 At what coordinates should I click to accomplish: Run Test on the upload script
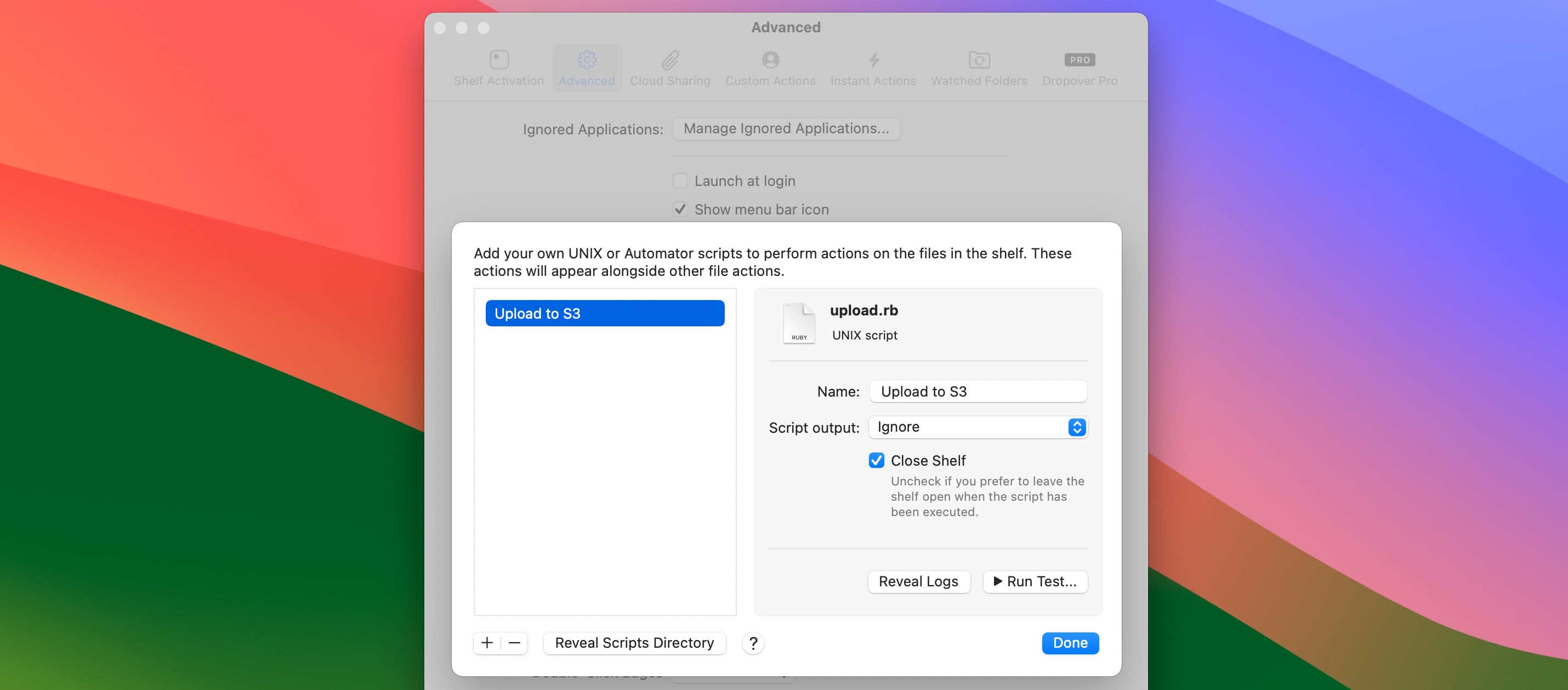coord(1035,581)
